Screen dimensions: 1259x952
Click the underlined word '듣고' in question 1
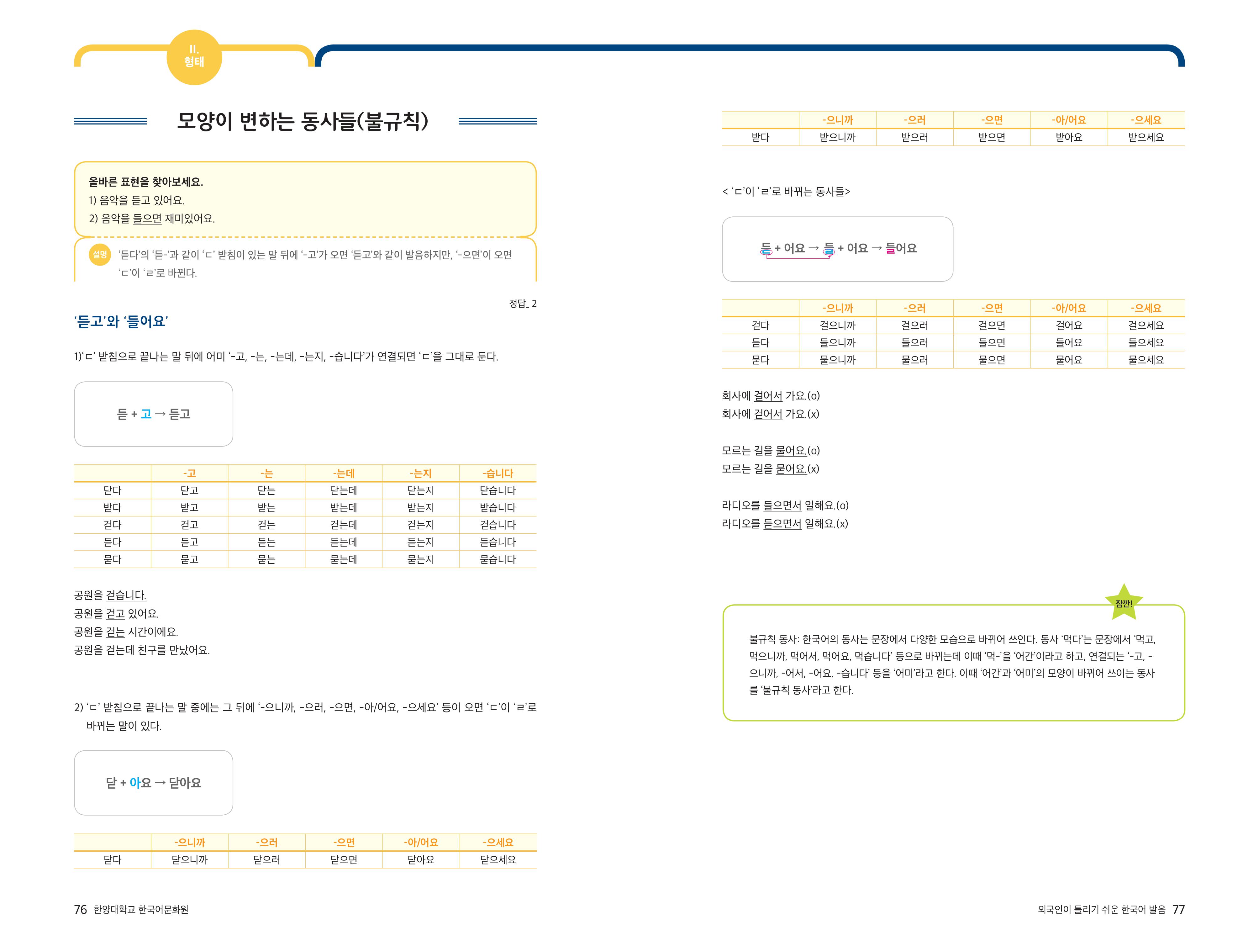(140, 200)
